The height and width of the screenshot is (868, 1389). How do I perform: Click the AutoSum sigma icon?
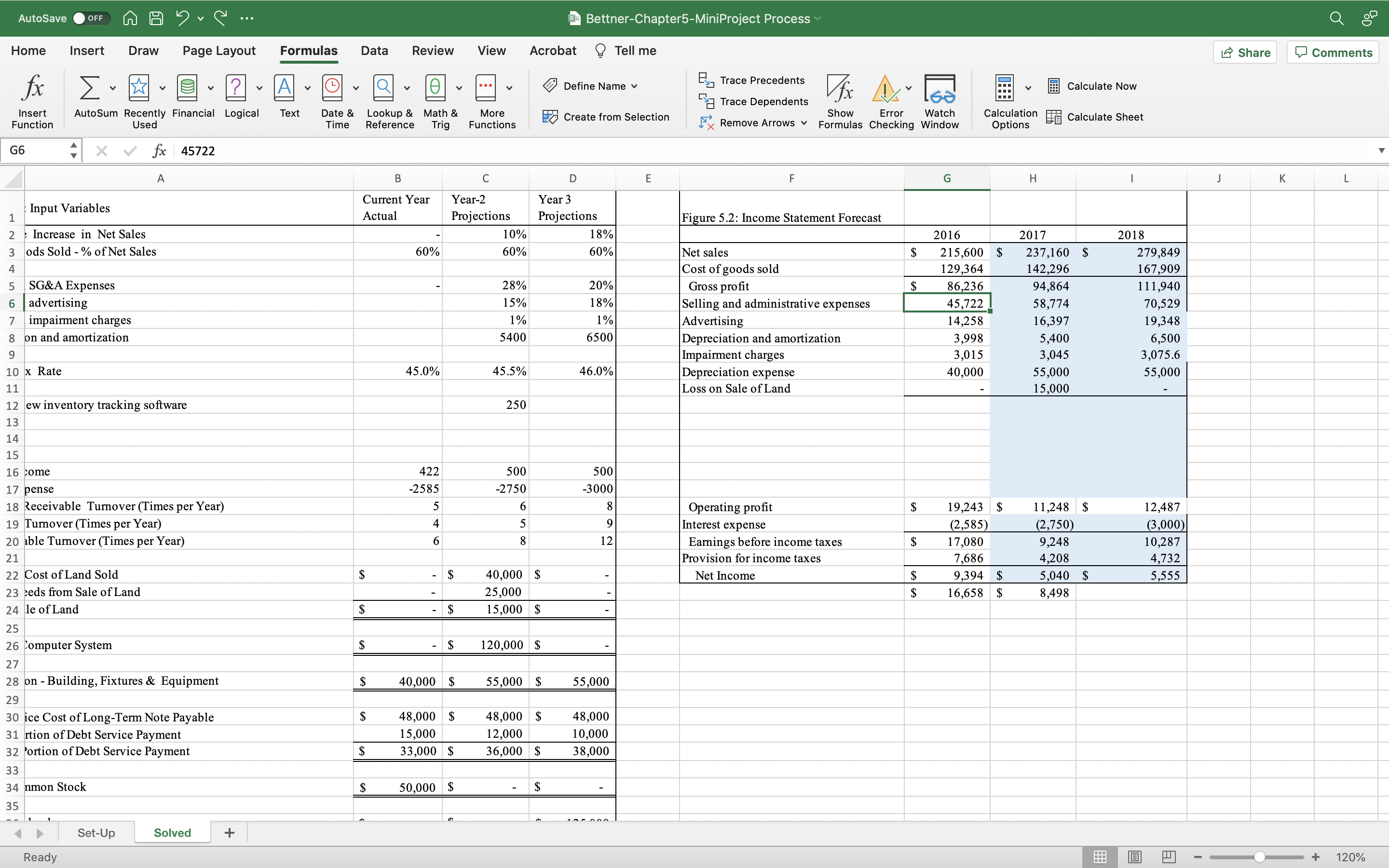click(x=89, y=88)
